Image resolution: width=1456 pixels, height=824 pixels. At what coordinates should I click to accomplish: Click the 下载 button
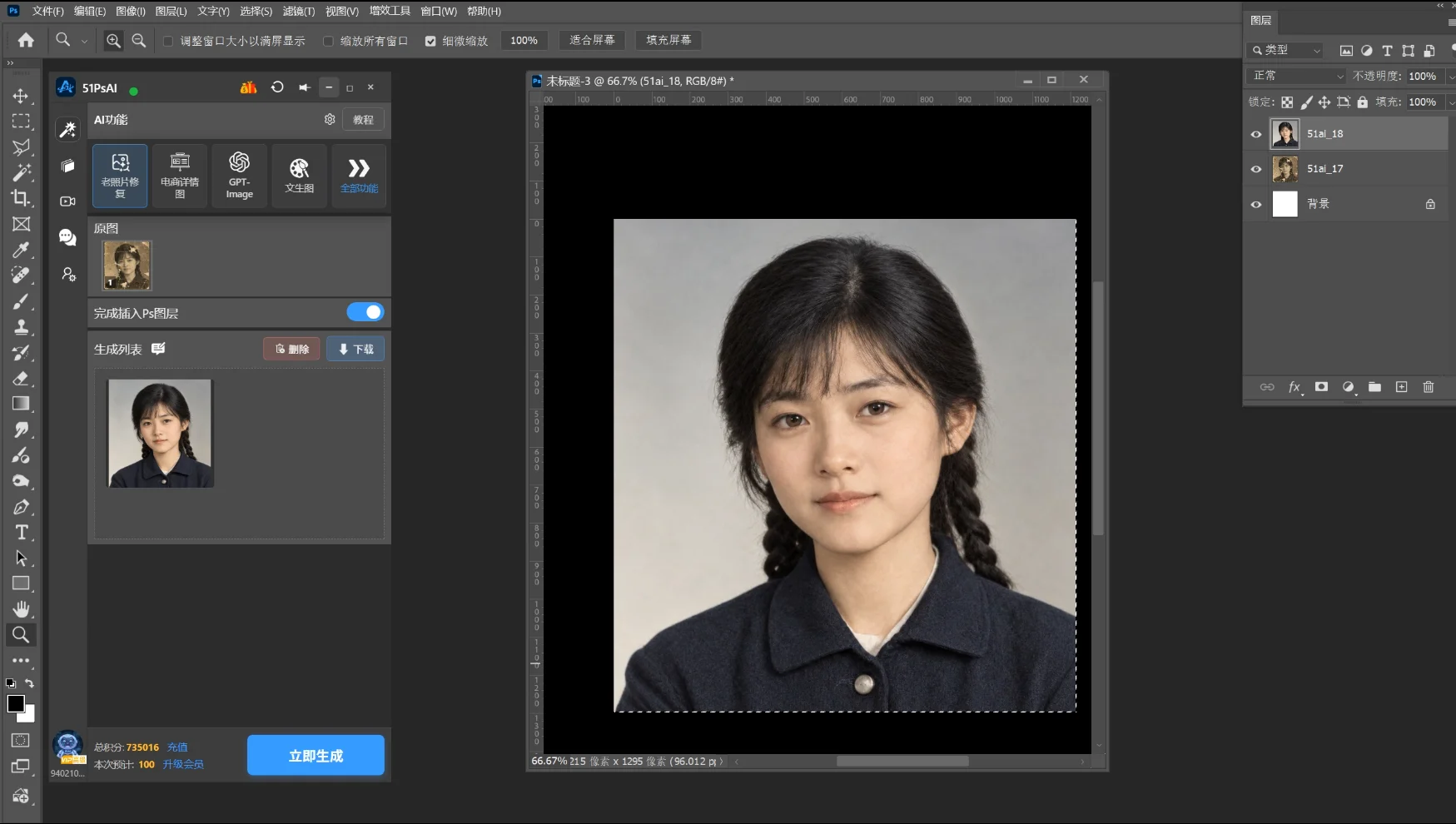click(355, 349)
